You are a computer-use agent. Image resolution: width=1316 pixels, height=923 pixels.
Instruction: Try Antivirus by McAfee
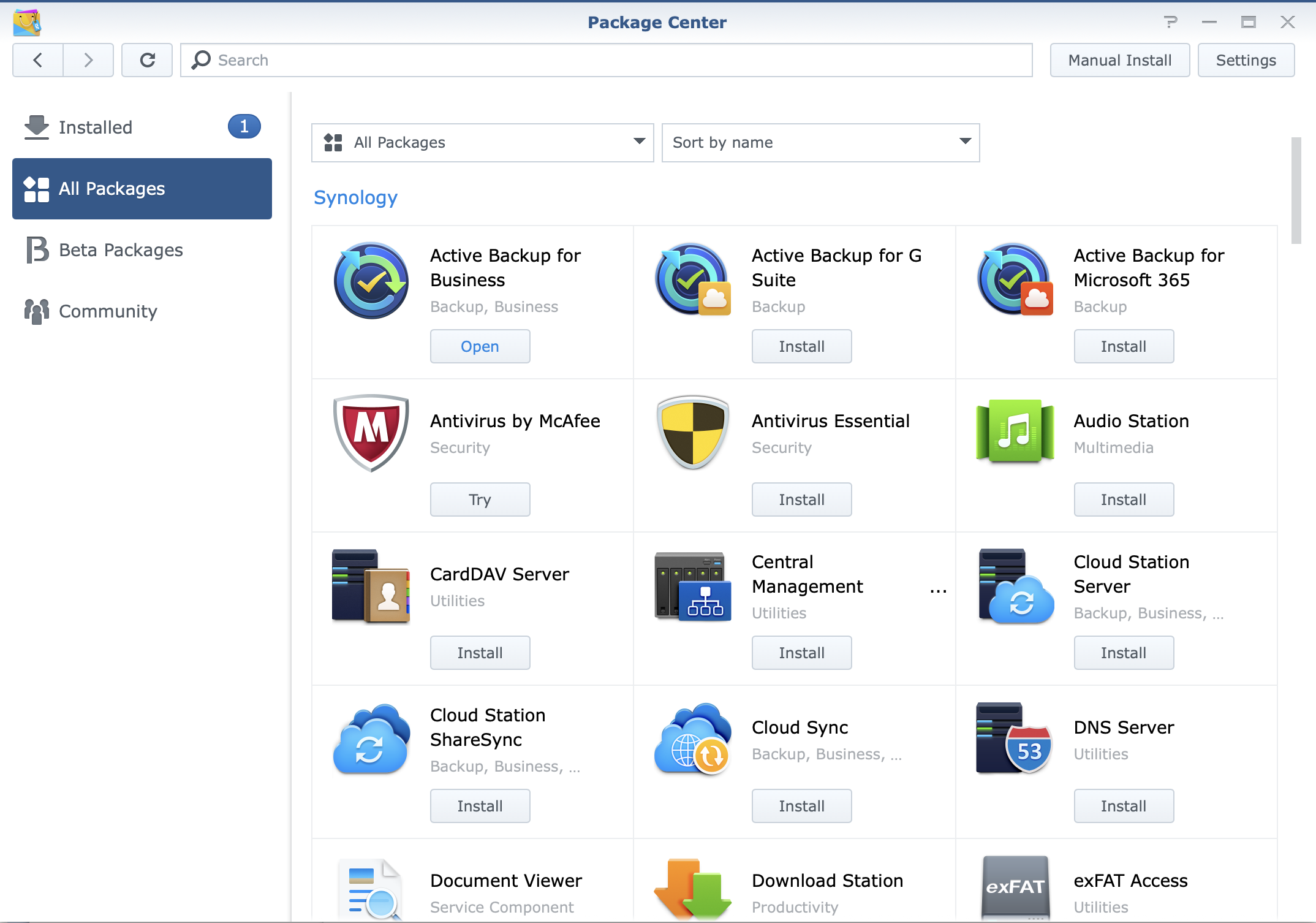point(480,499)
